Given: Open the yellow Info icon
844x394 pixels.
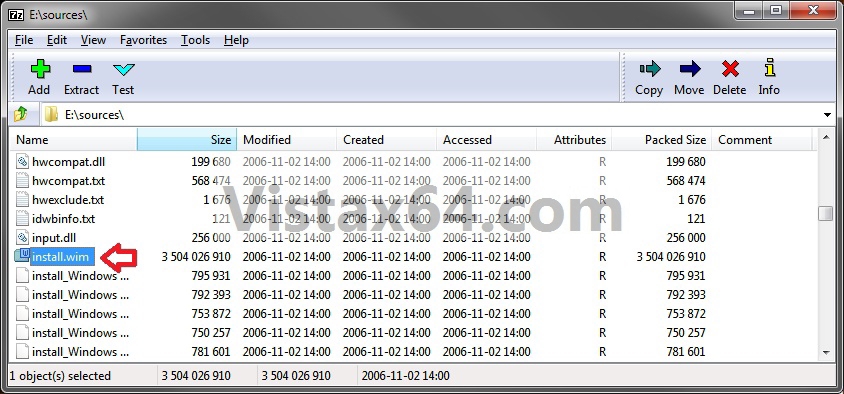Looking at the screenshot, I should tap(770, 68).
